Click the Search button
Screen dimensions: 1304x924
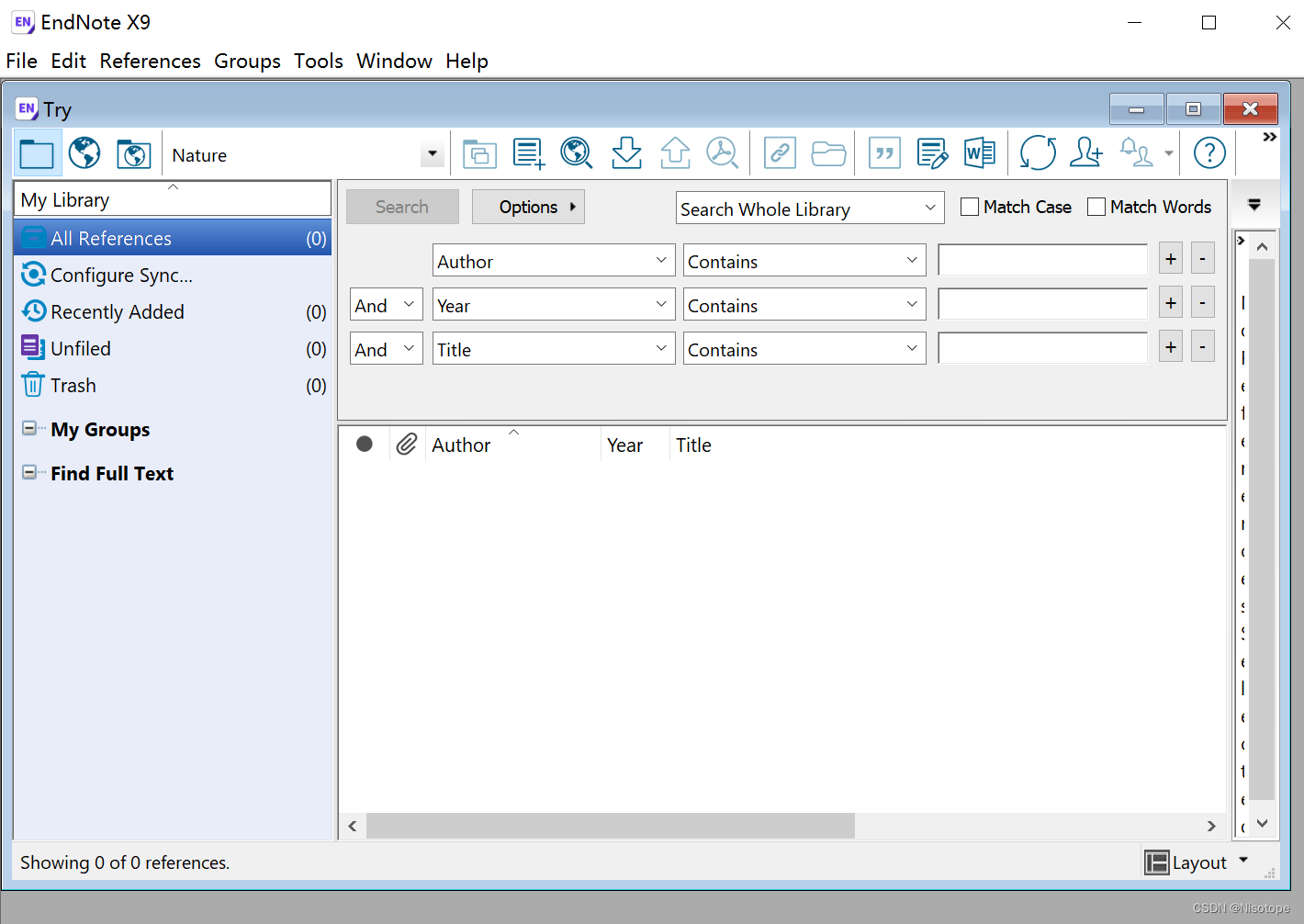(x=402, y=207)
